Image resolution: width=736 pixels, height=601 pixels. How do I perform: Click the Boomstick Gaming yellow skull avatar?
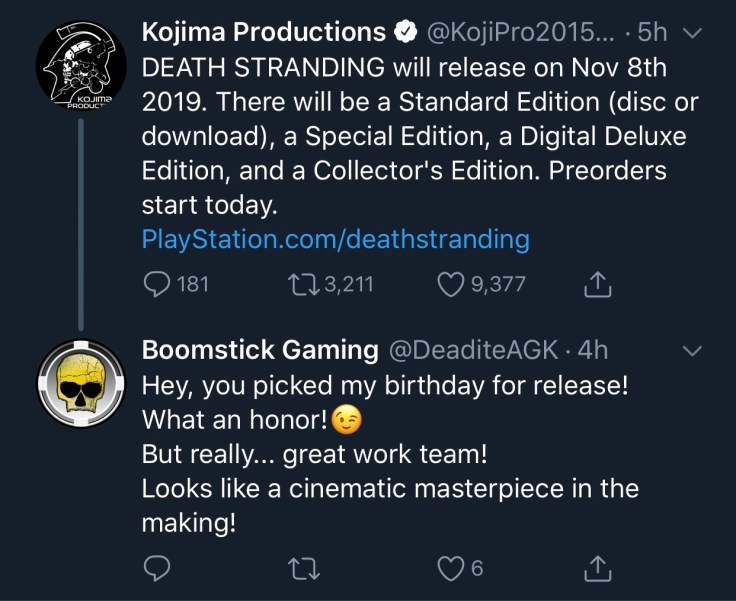80,384
